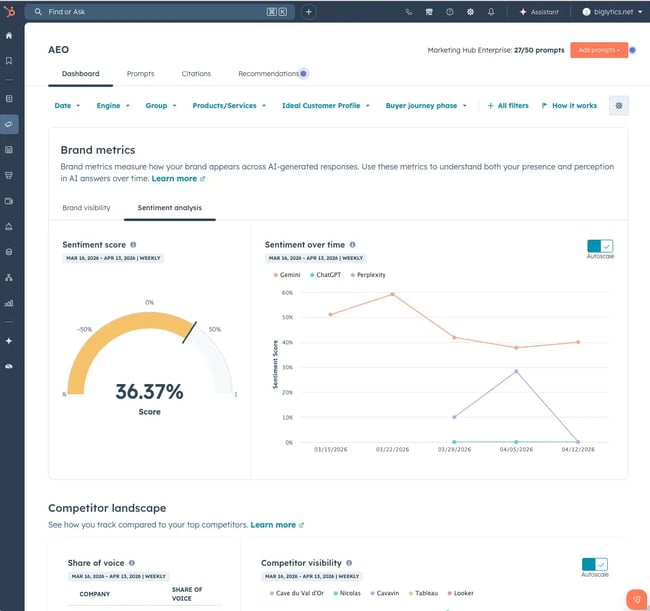This screenshot has height=611, width=650.
Task: Open the Assistant sparkle button
Action: click(x=539, y=12)
